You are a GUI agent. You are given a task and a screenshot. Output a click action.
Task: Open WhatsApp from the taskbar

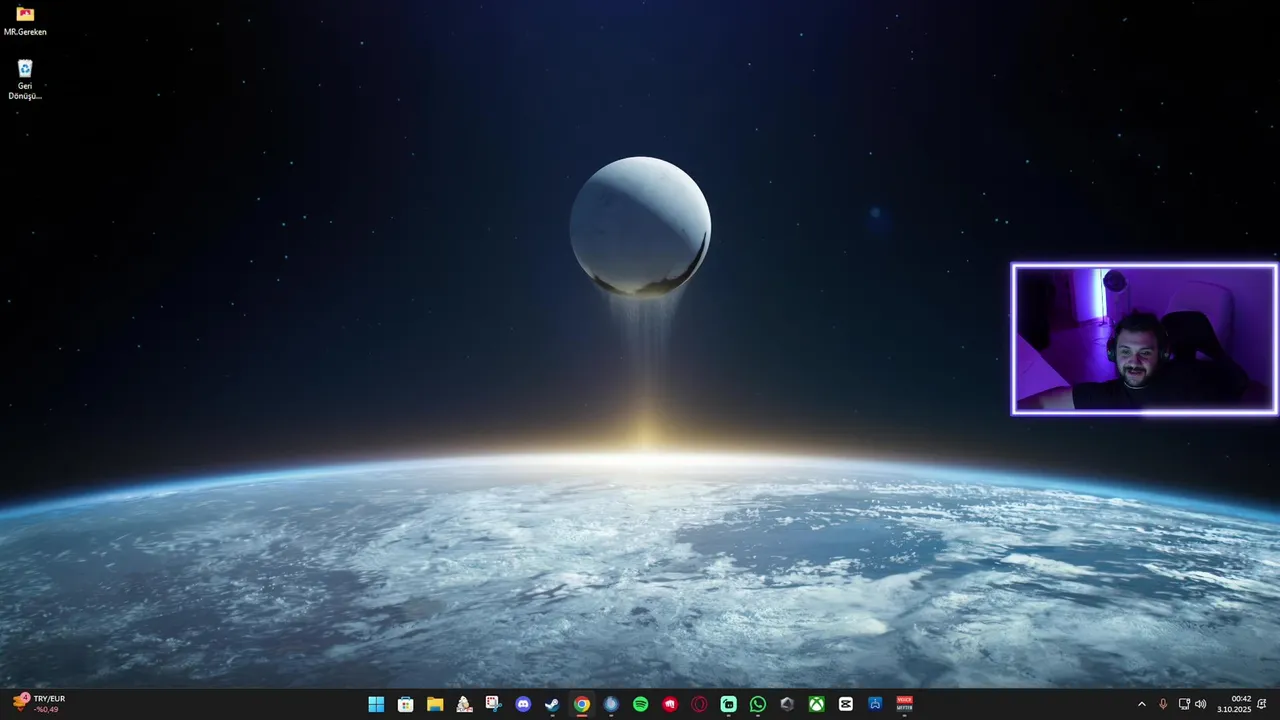point(758,704)
